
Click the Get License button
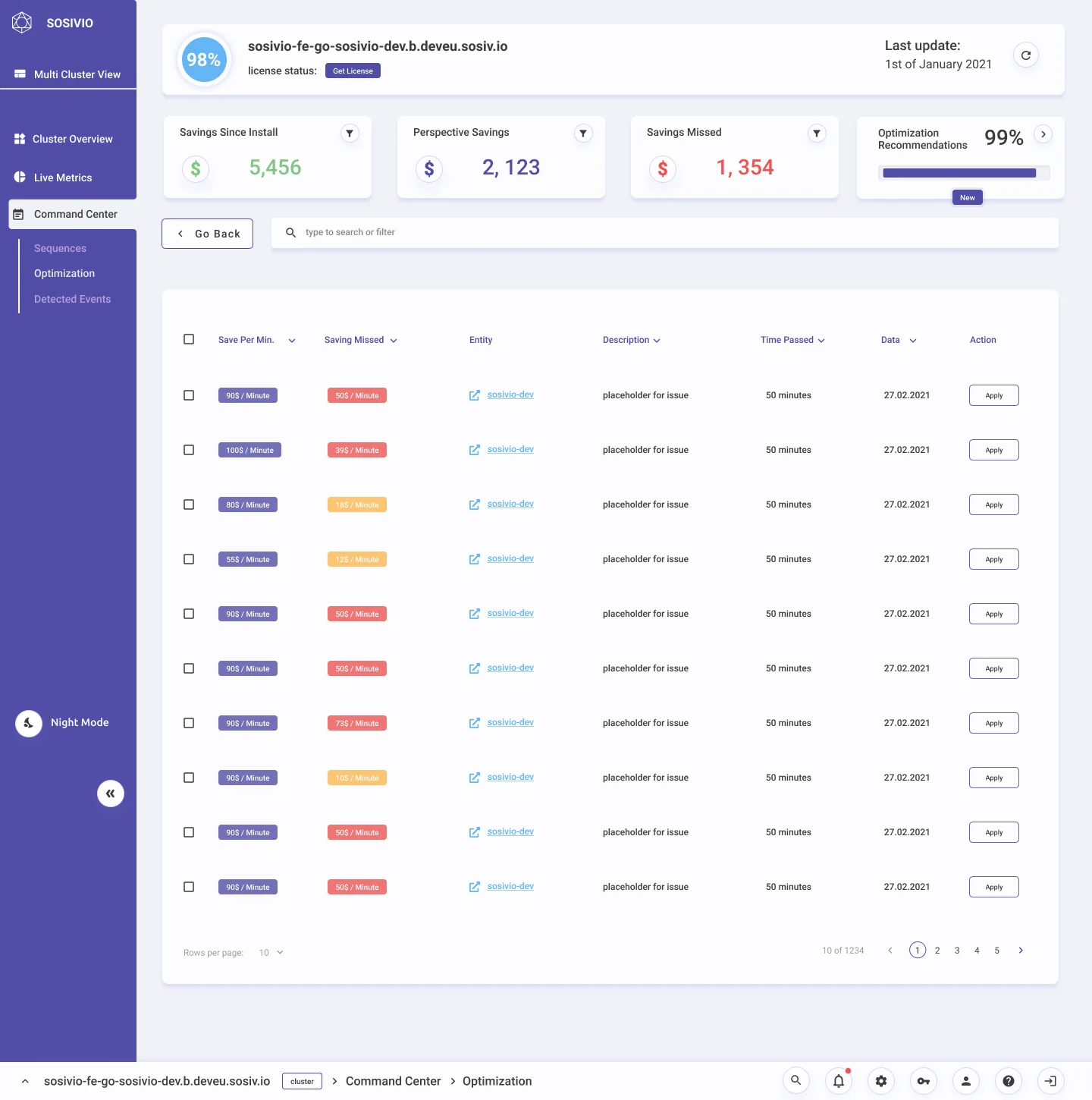point(353,71)
